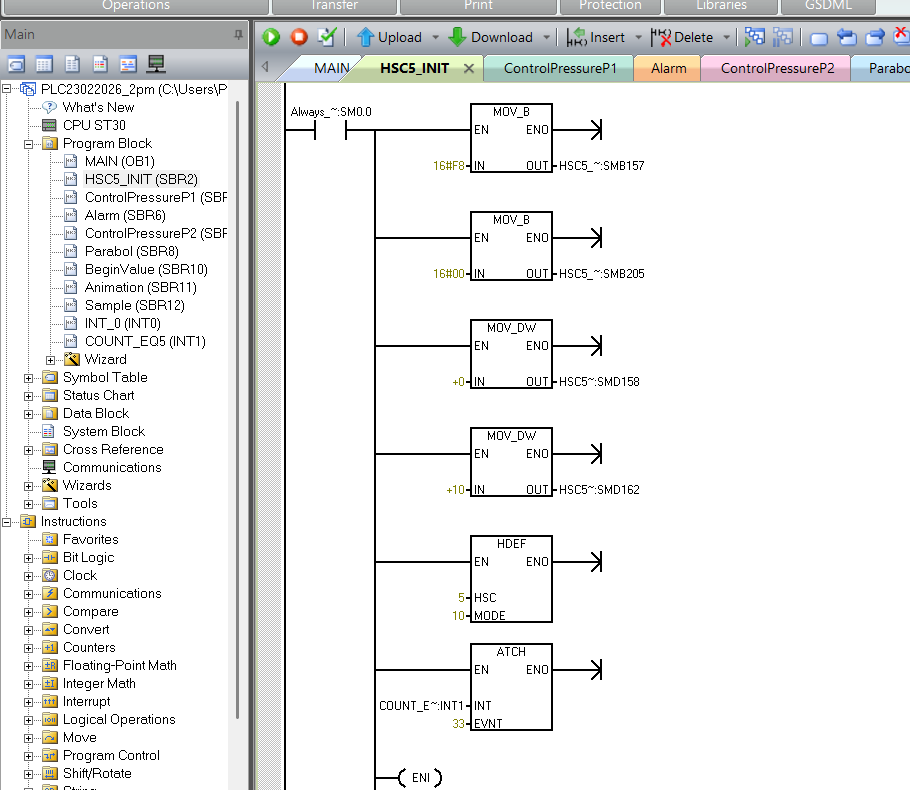Collapse the Program Block tree node
The width and height of the screenshot is (910, 790).
pos(29,144)
